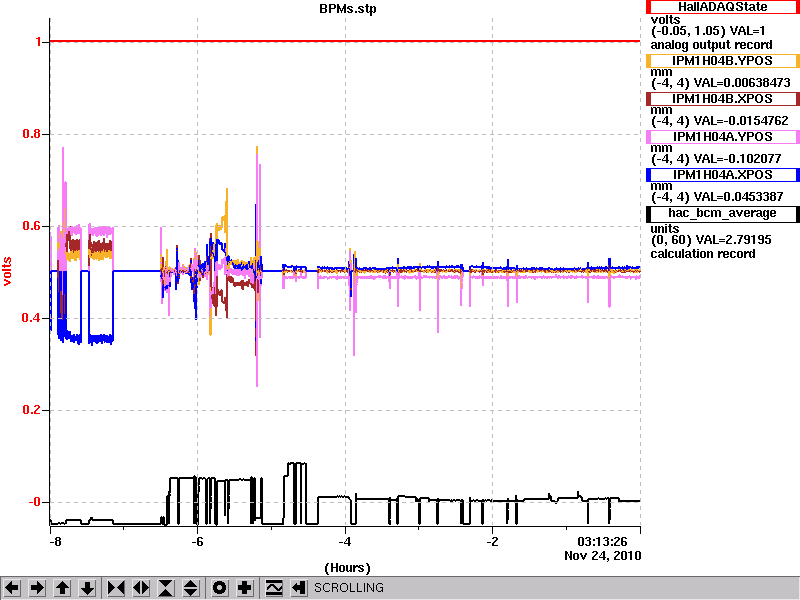Click the 'Nov 24, 2010' date label
The height and width of the screenshot is (600, 800).
point(603,556)
